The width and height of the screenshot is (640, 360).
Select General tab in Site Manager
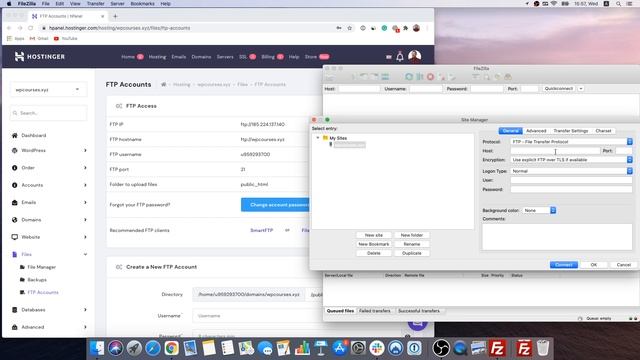510,131
